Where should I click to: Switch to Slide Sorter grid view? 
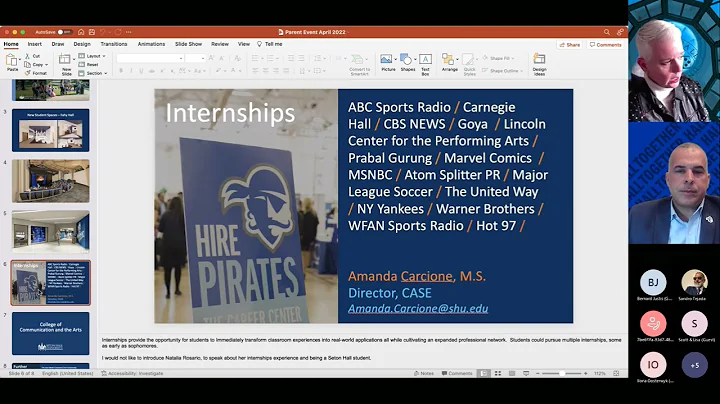pyautogui.click(x=498, y=374)
